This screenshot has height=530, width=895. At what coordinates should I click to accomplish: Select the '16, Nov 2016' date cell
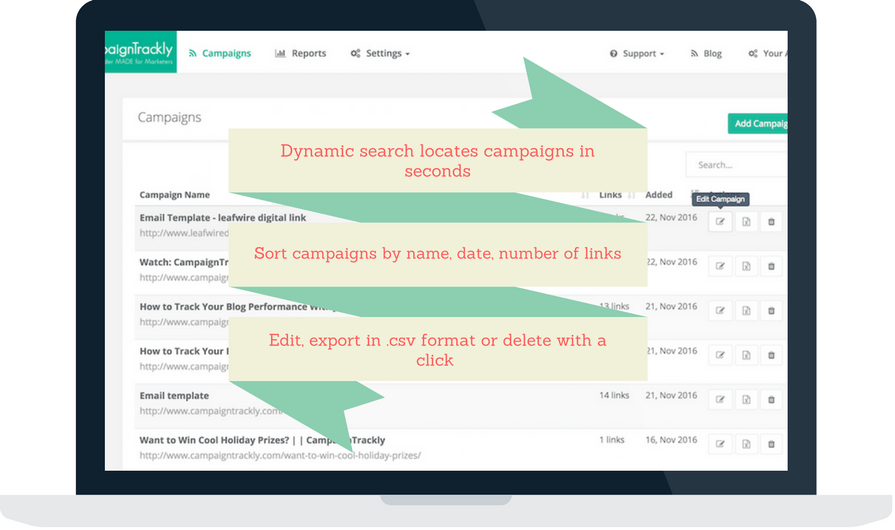(x=671, y=440)
